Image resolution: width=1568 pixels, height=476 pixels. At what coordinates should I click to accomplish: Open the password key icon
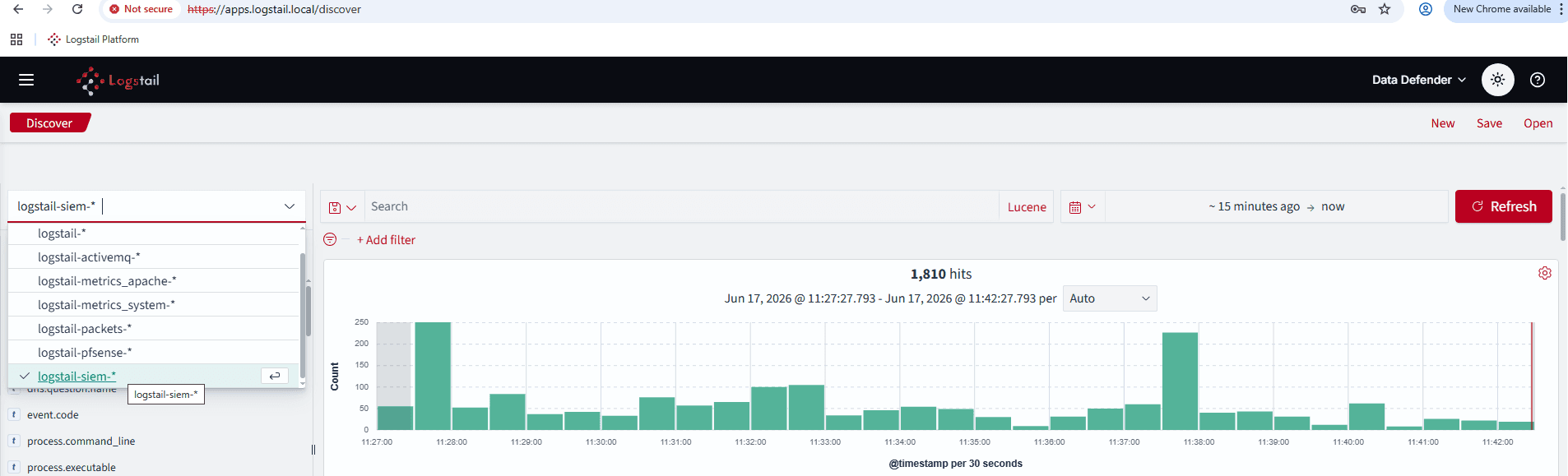1358,9
